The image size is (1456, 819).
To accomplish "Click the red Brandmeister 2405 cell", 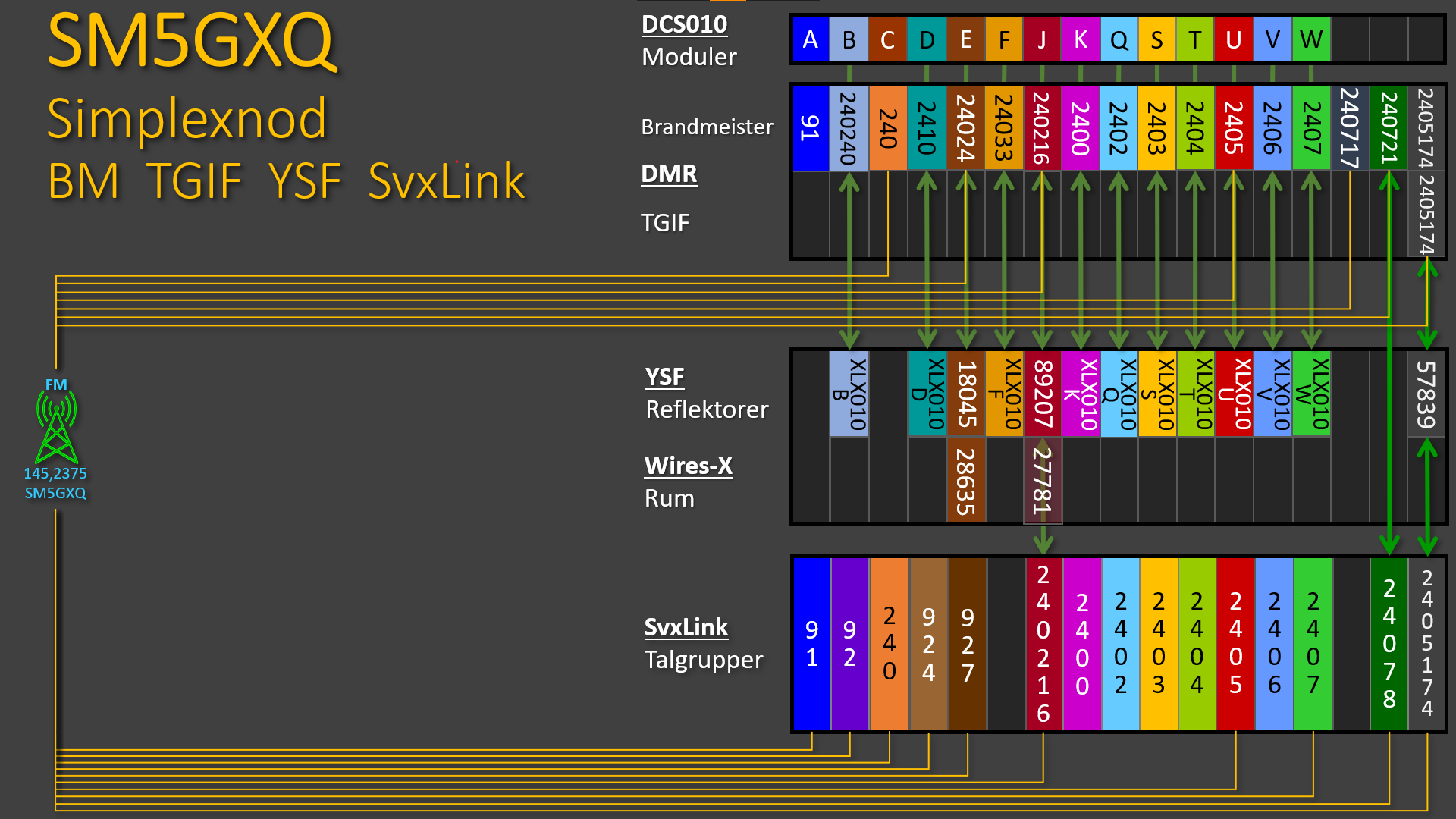I will 1234,128.
